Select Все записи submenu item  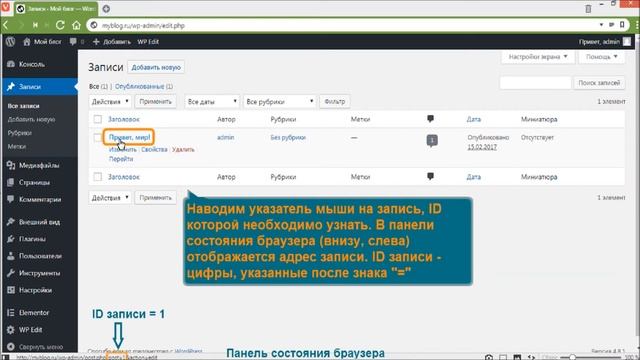pos(24,106)
